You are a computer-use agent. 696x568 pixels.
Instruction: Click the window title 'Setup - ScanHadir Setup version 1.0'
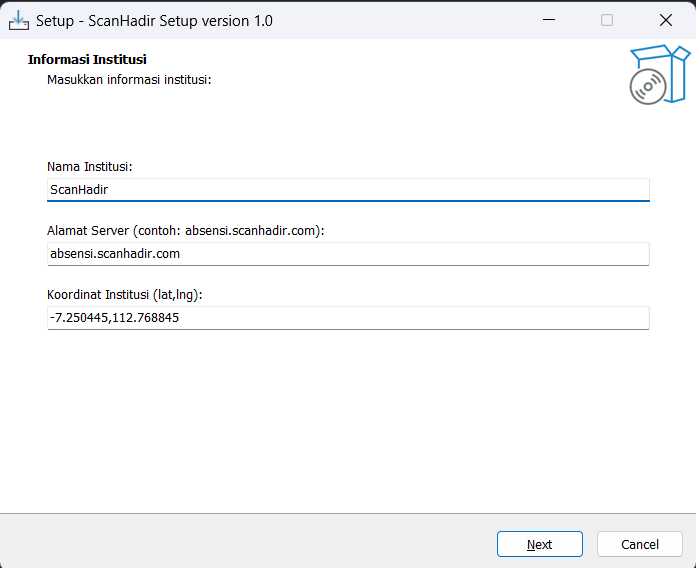coord(154,21)
